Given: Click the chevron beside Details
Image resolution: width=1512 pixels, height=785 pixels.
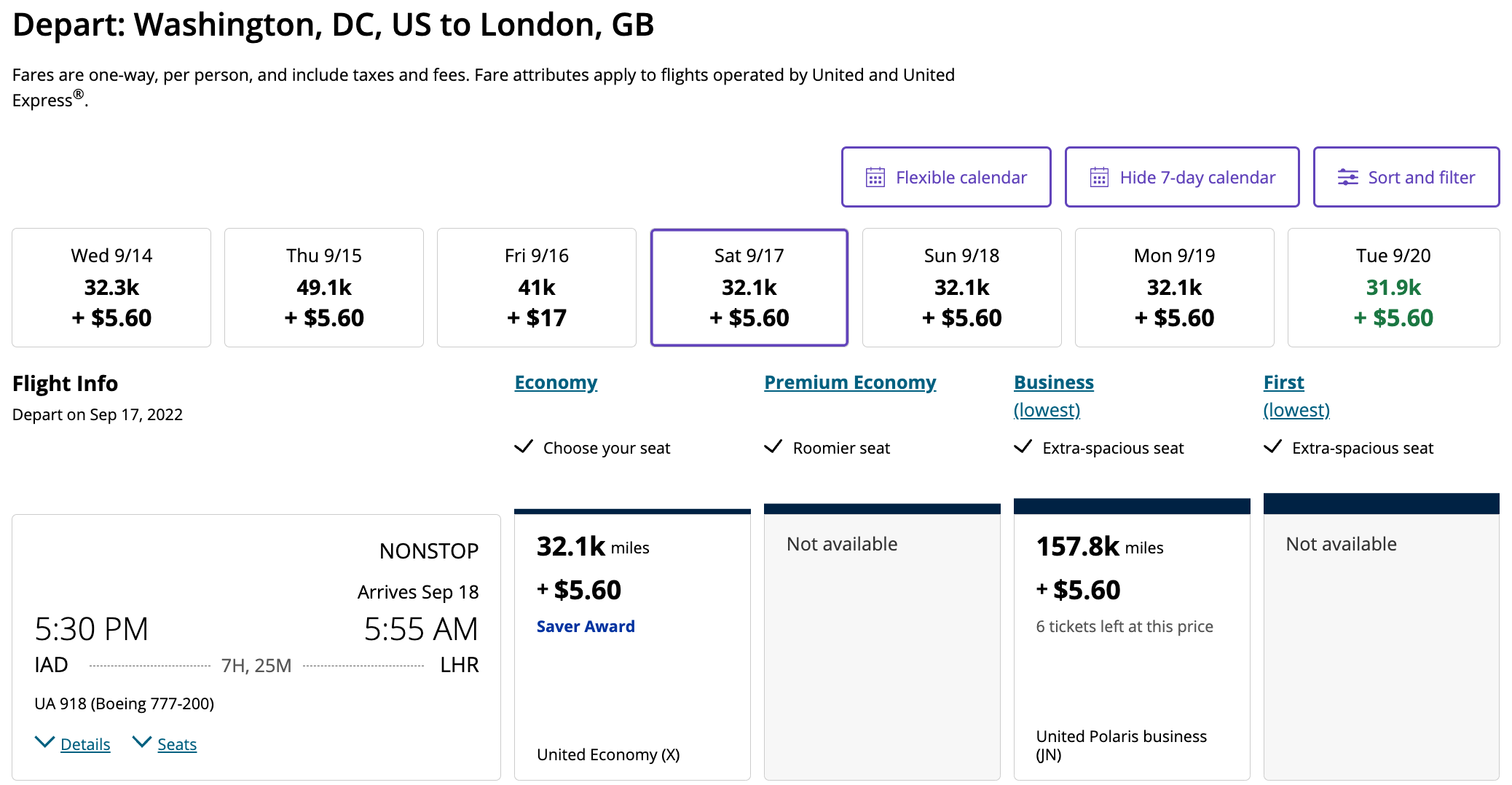Looking at the screenshot, I should point(44,743).
